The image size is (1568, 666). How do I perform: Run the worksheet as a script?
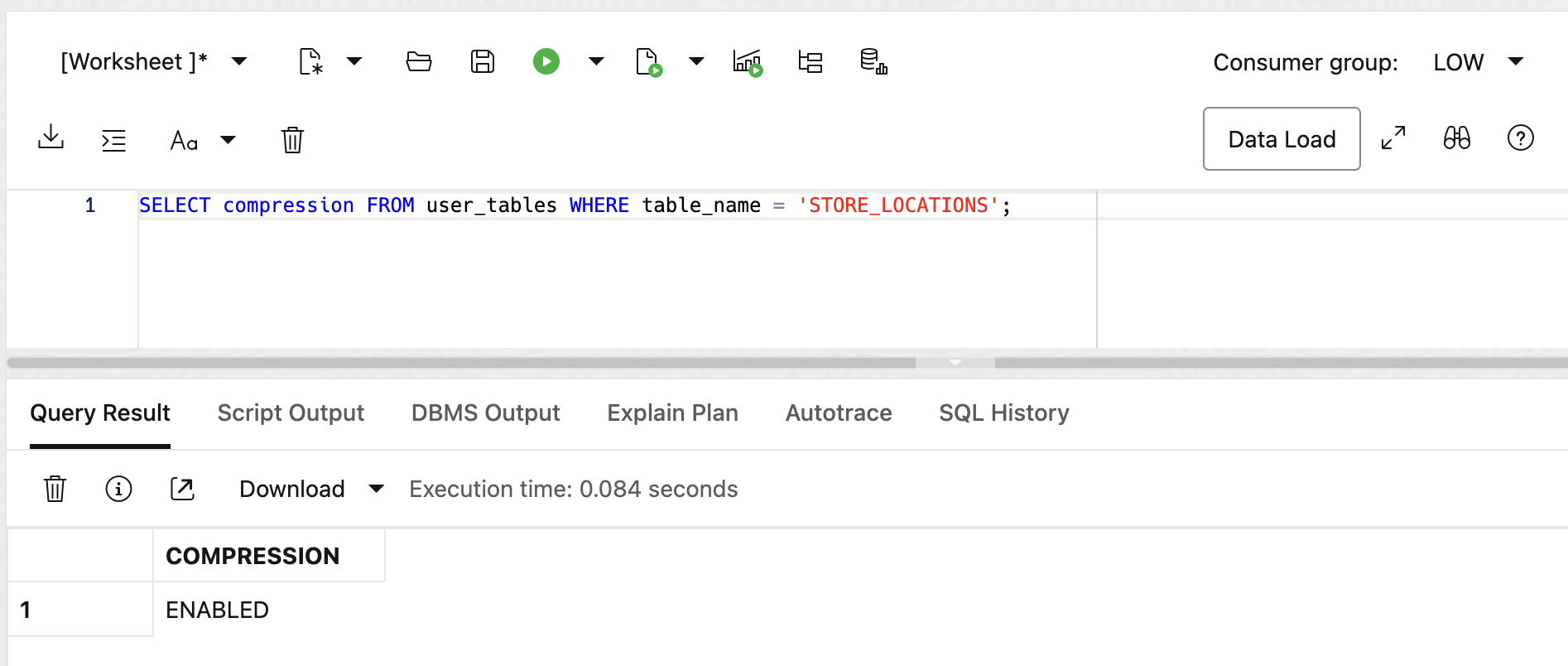(x=649, y=62)
